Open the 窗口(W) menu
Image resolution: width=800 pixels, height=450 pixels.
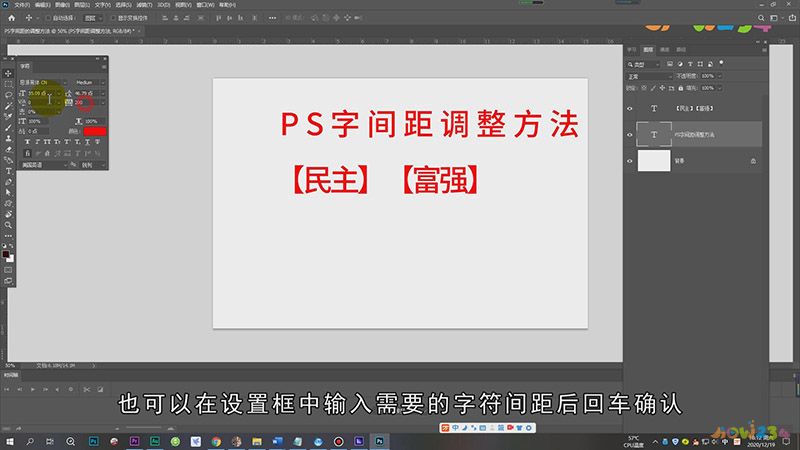click(205, 5)
